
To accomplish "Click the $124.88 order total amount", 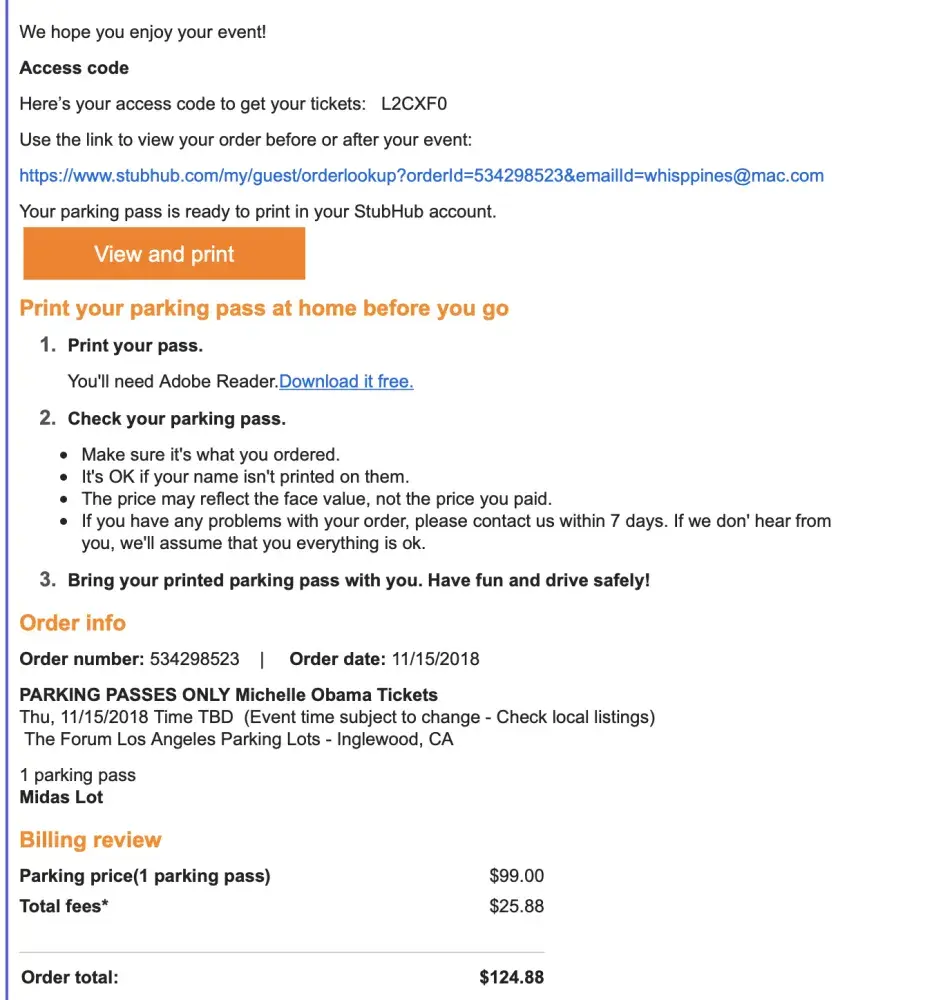I will click(511, 977).
